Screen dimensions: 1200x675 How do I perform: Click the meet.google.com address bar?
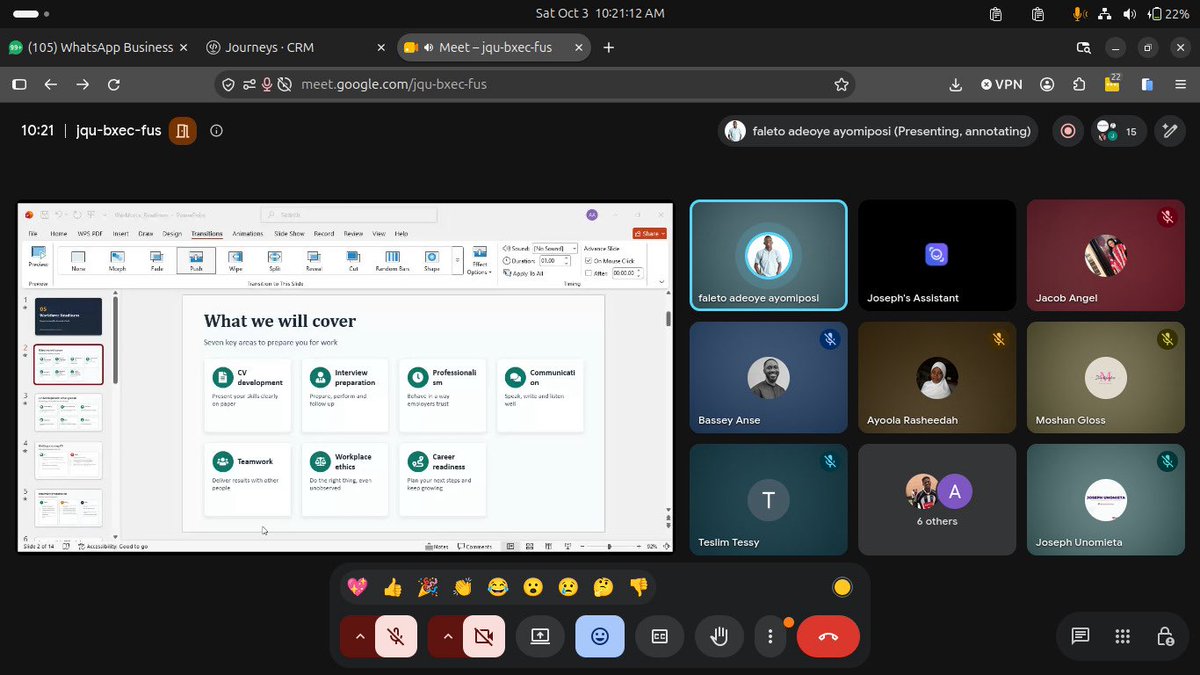coord(536,84)
